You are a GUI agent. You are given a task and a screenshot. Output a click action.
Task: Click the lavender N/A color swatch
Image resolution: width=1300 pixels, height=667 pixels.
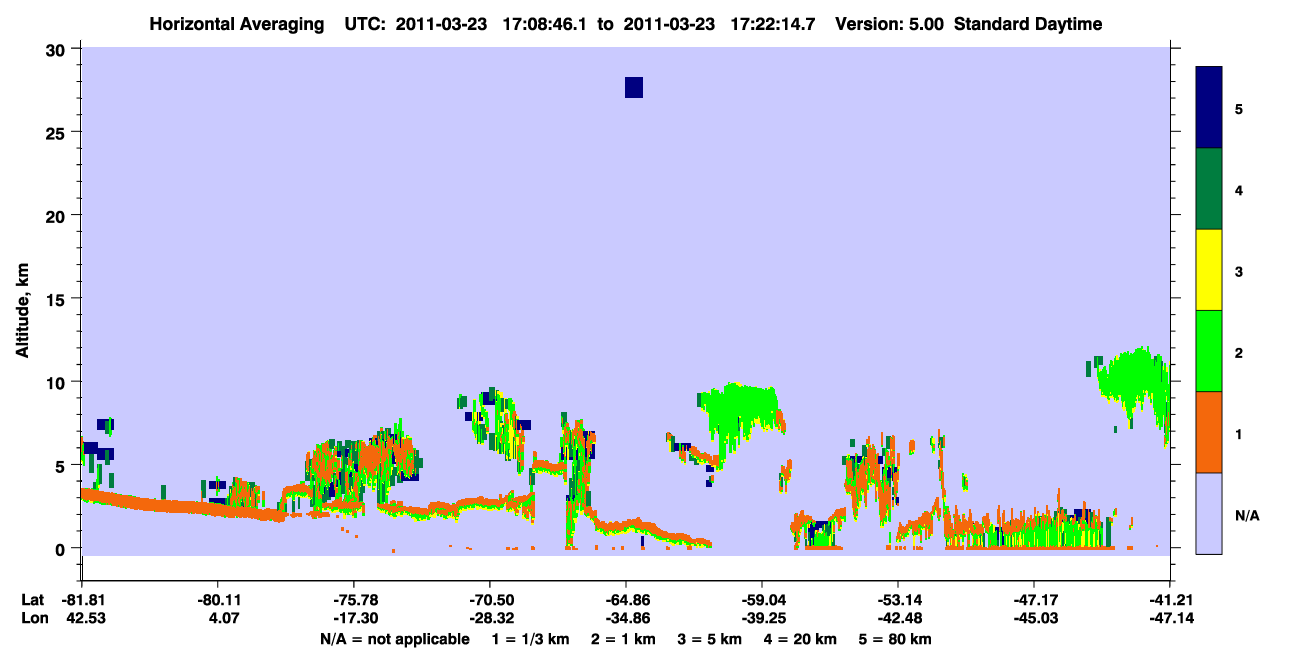1209,512
